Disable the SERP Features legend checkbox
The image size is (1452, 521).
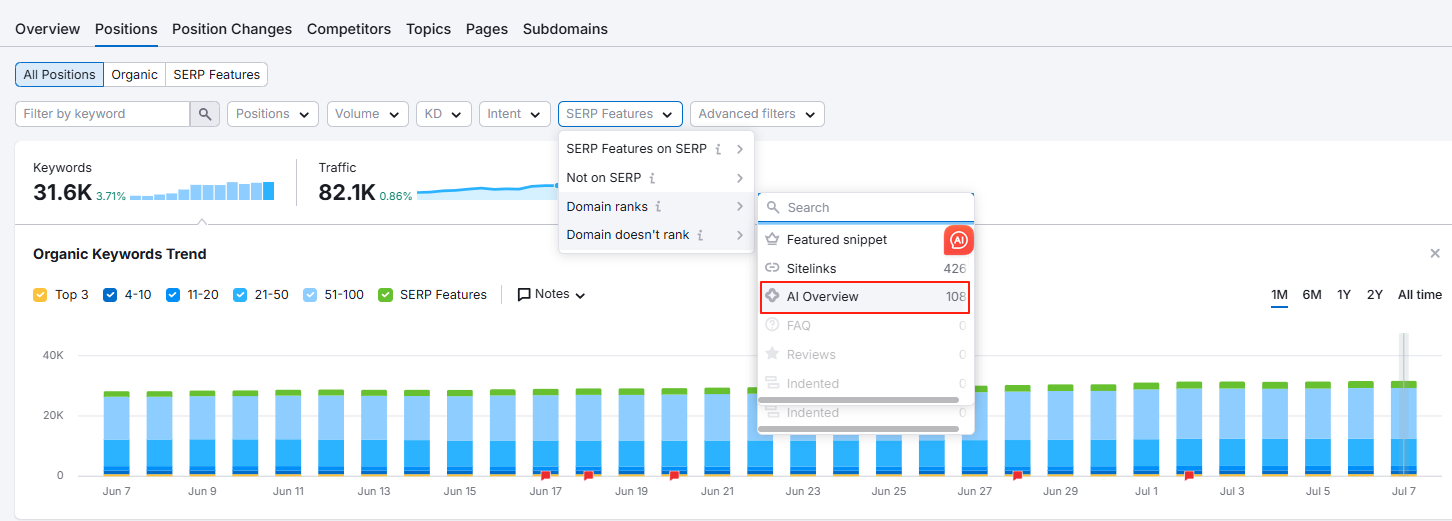(x=385, y=295)
